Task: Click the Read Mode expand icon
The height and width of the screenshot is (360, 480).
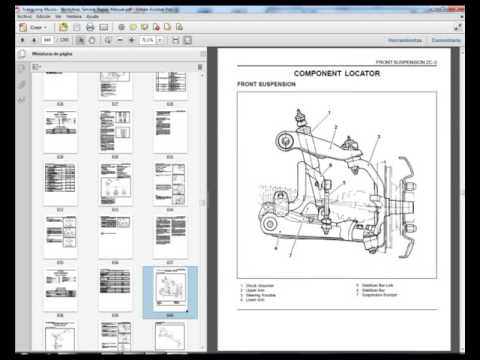Action: 458,27
